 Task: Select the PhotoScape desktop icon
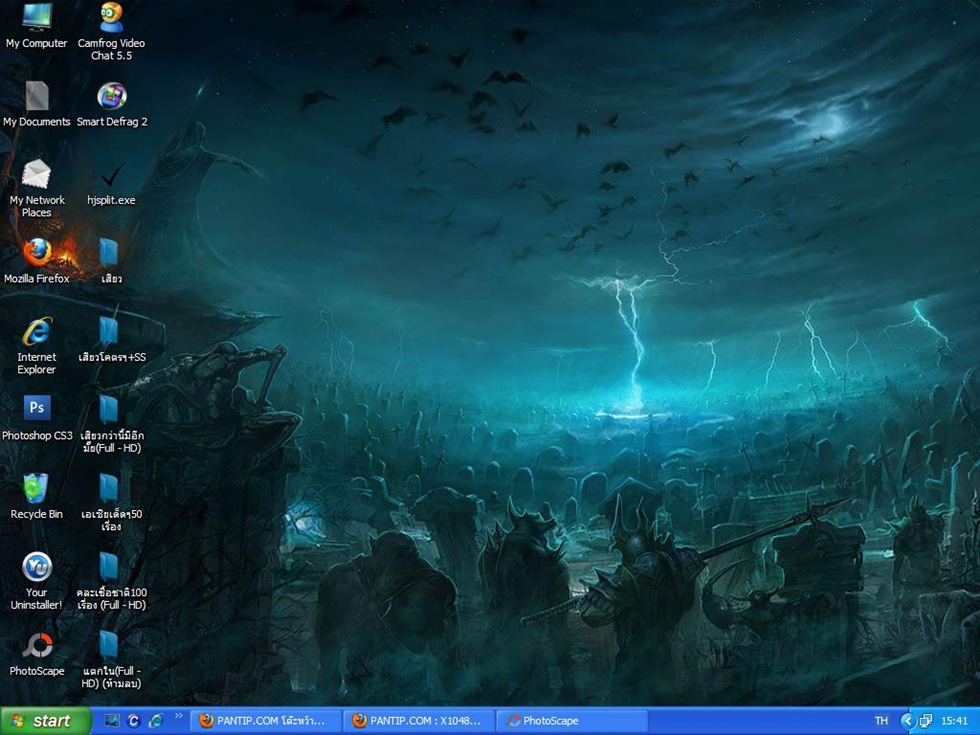36,654
